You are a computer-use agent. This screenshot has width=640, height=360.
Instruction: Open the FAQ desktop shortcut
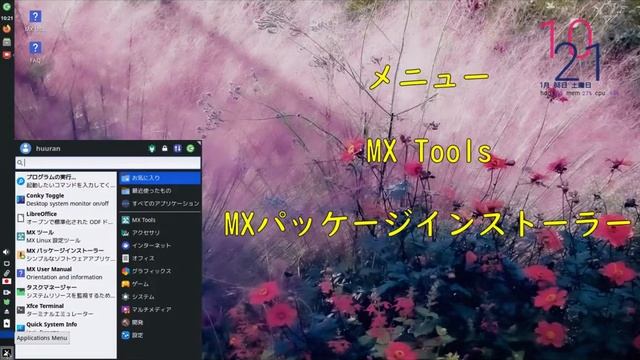point(35,52)
